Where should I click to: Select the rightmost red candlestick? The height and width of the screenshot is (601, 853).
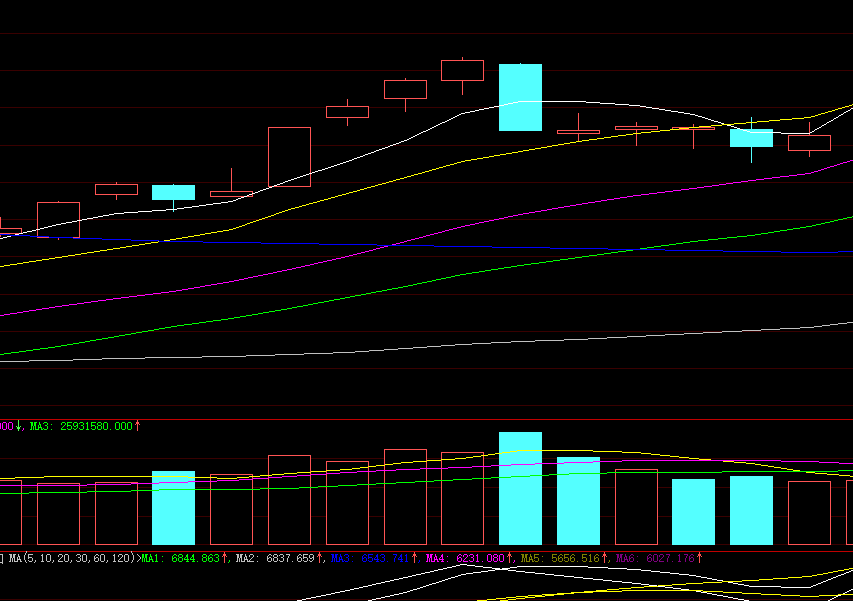809,143
